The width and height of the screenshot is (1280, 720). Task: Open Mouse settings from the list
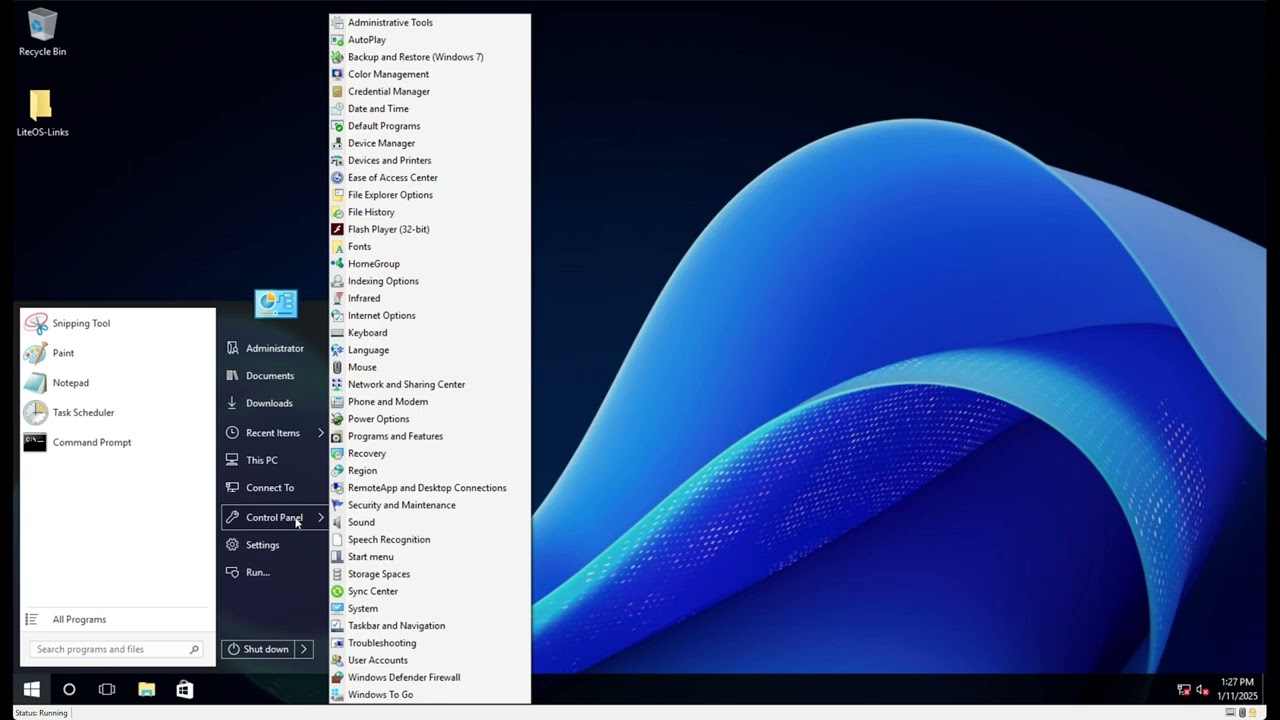tap(430, 367)
